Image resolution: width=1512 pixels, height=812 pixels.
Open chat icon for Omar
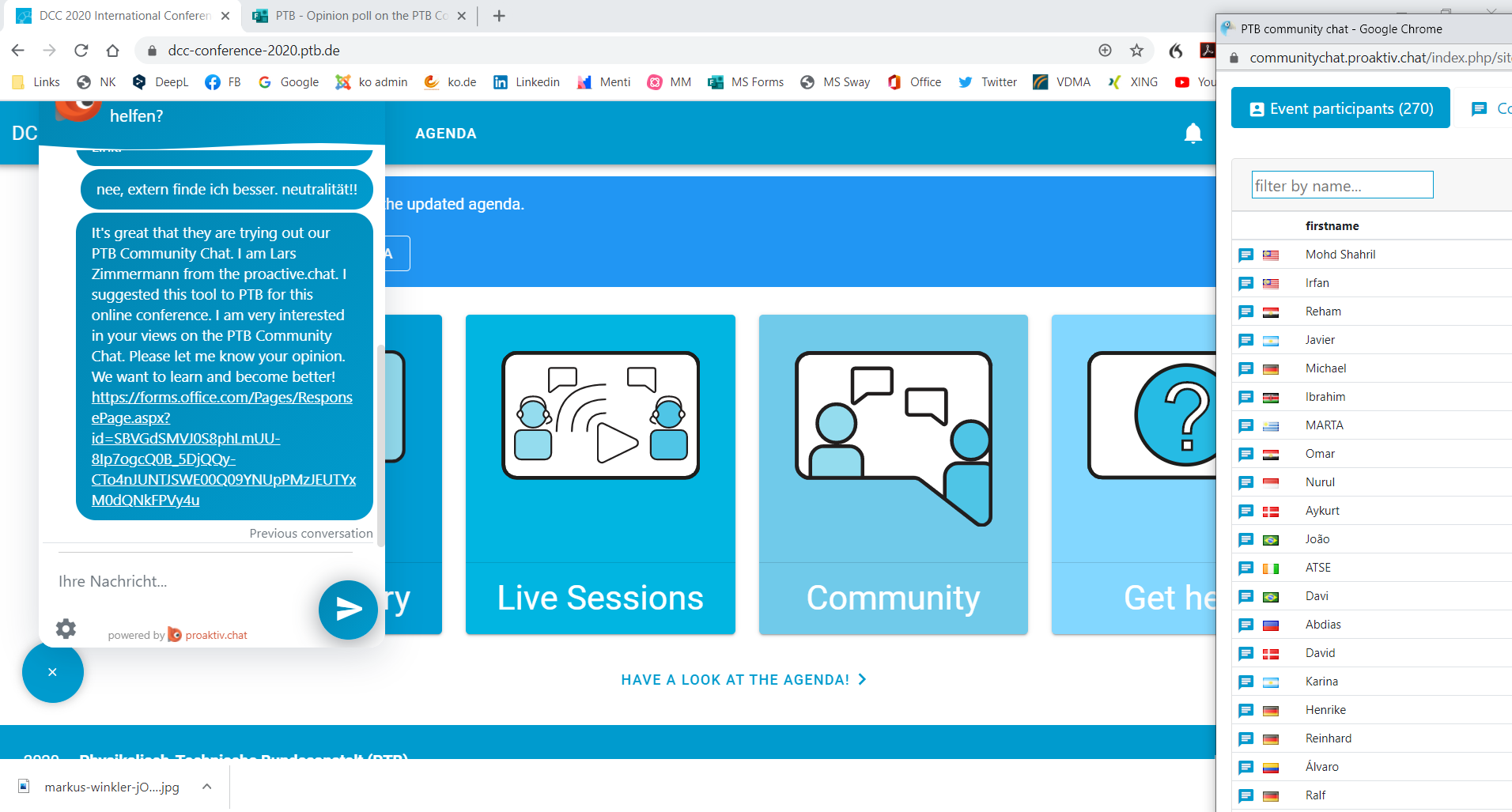coord(1246,454)
